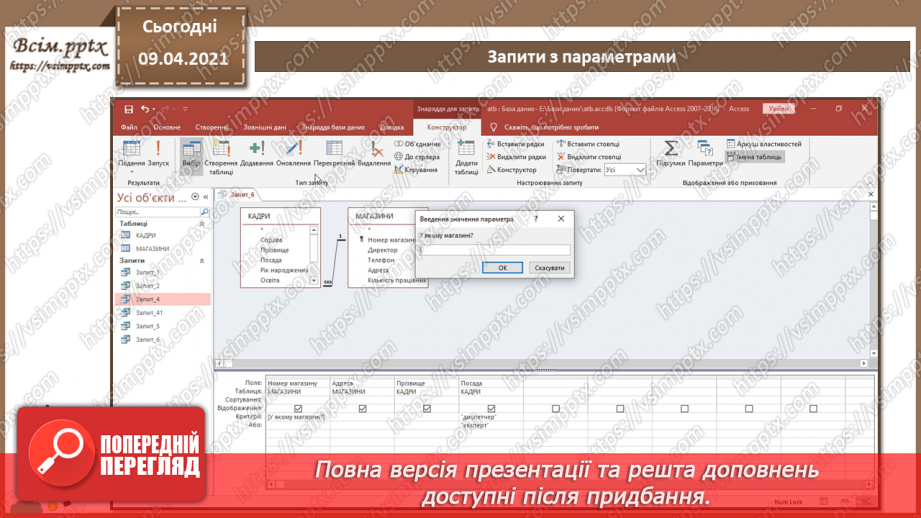Screen dimensions: 921x518
Task: Open customize quick access toolbar dropdown
Action: (x=185, y=109)
